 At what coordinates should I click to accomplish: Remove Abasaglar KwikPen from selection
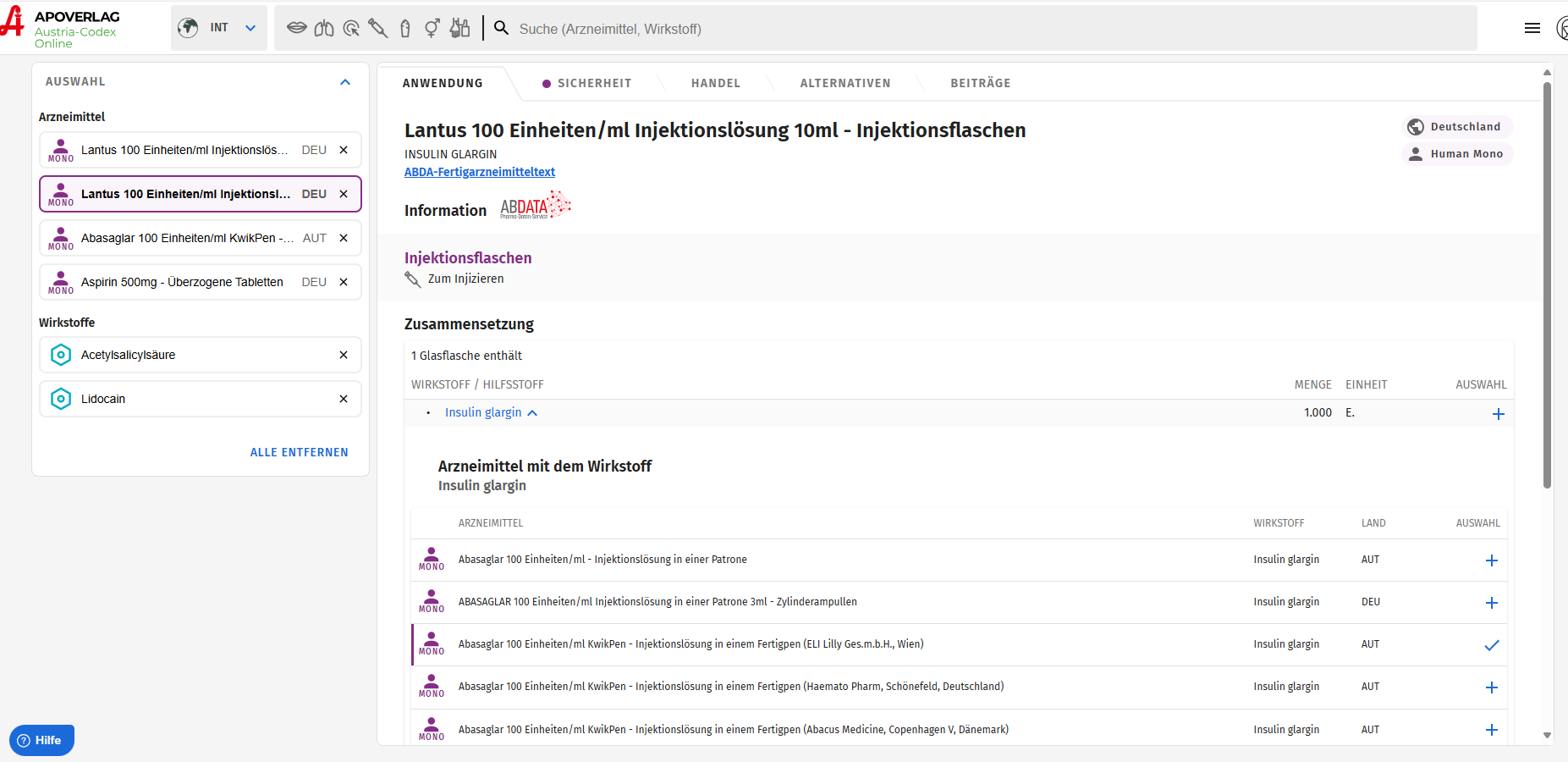(344, 238)
